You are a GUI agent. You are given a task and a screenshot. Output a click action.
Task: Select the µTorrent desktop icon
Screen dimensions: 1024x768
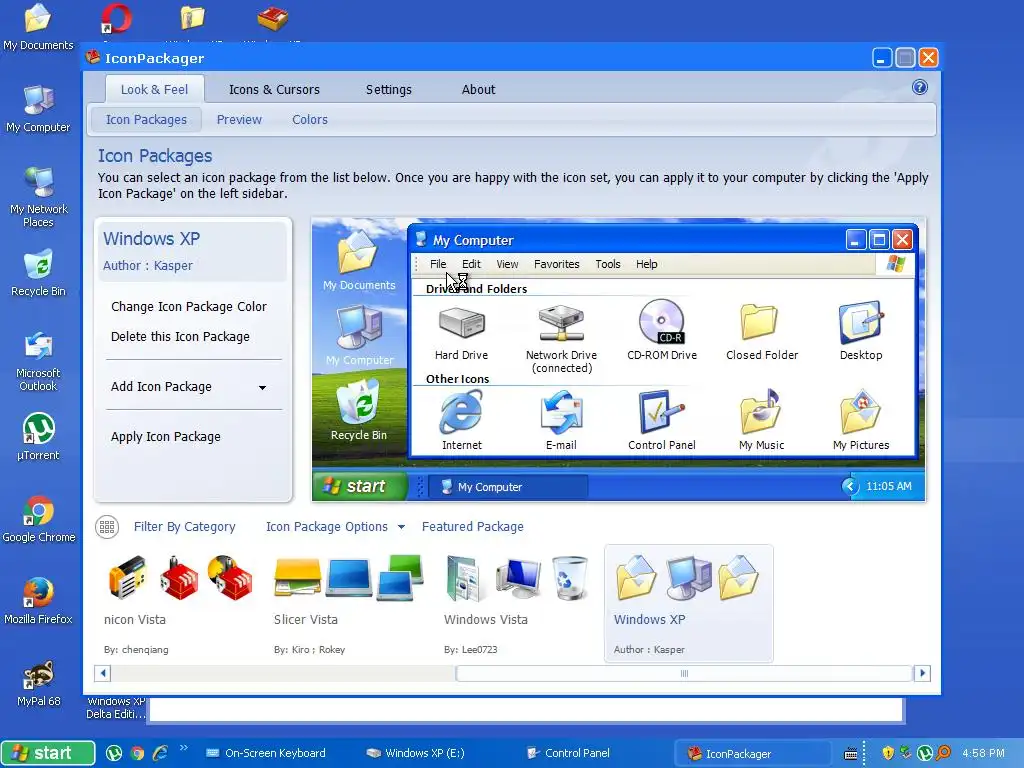pyautogui.click(x=38, y=437)
